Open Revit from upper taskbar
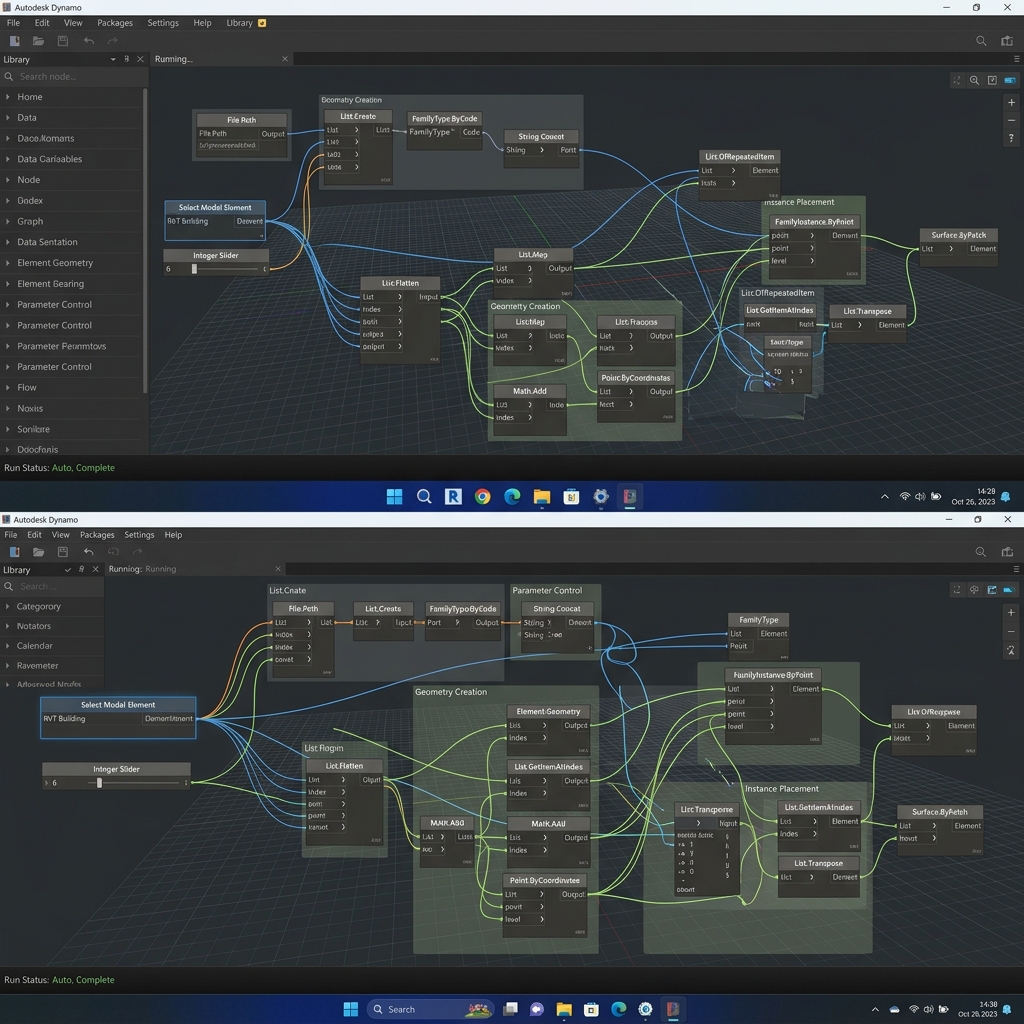 pyautogui.click(x=453, y=496)
